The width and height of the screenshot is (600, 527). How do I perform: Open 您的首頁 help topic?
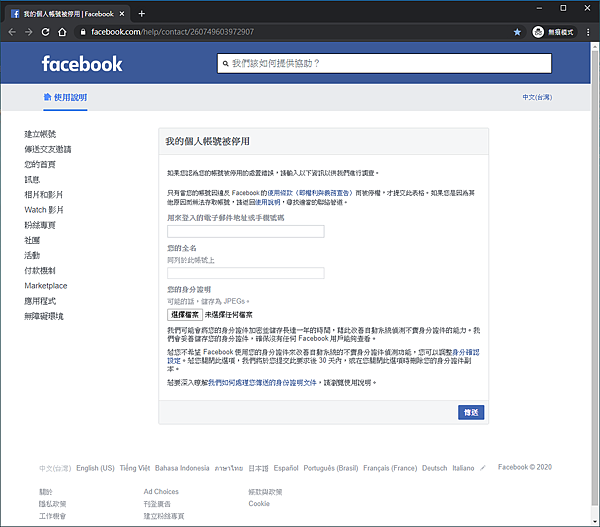point(40,165)
